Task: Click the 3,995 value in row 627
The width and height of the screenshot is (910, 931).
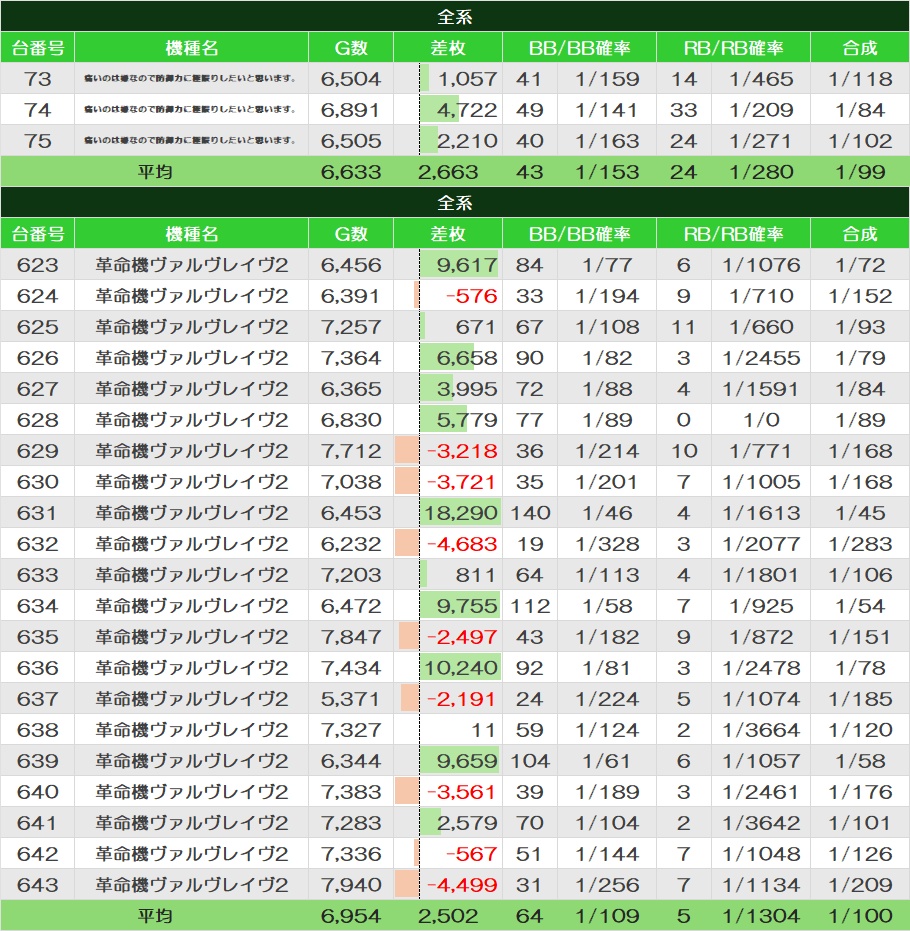Action: tap(467, 389)
